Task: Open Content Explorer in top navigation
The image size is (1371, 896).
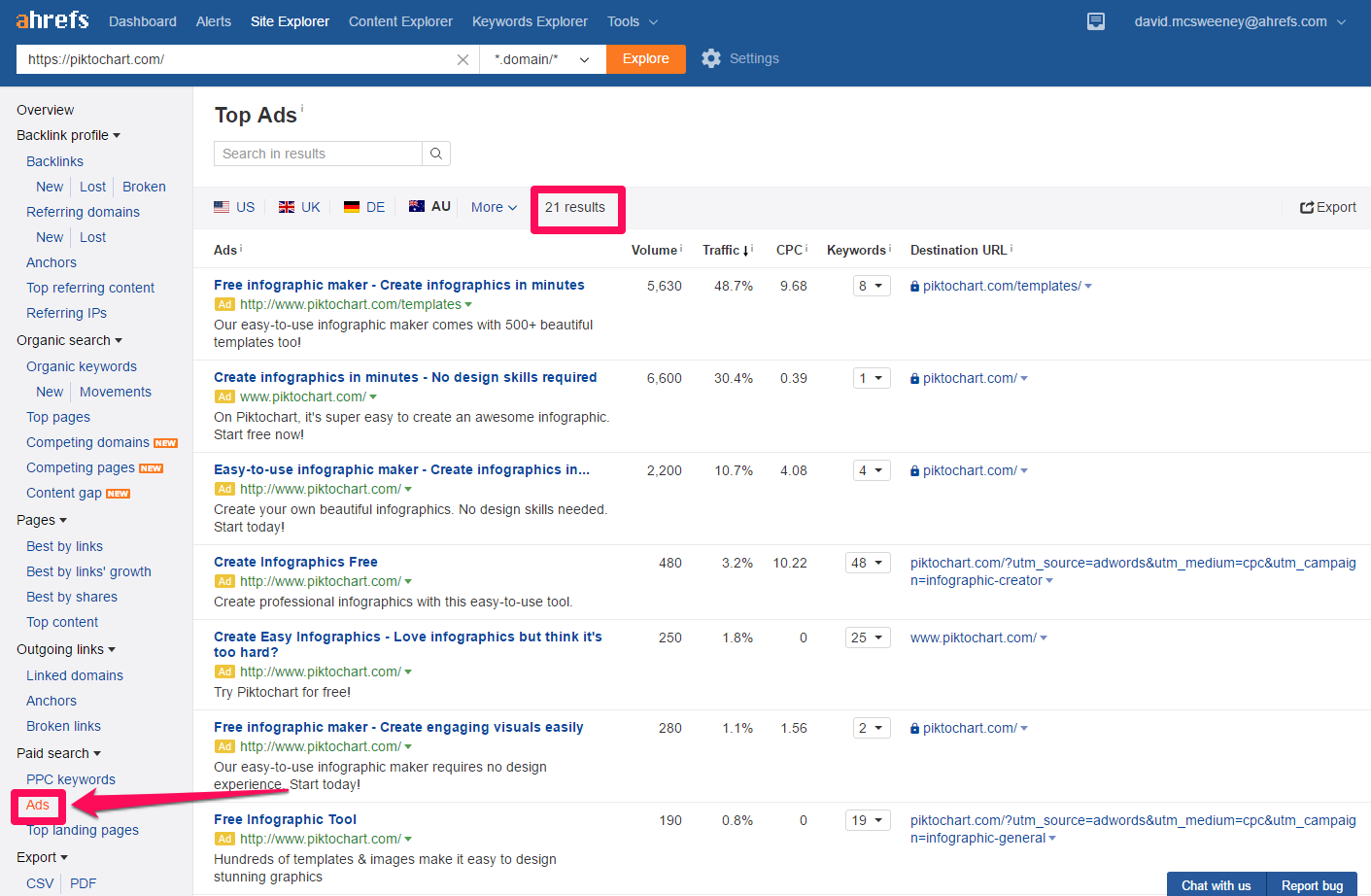Action: [400, 21]
